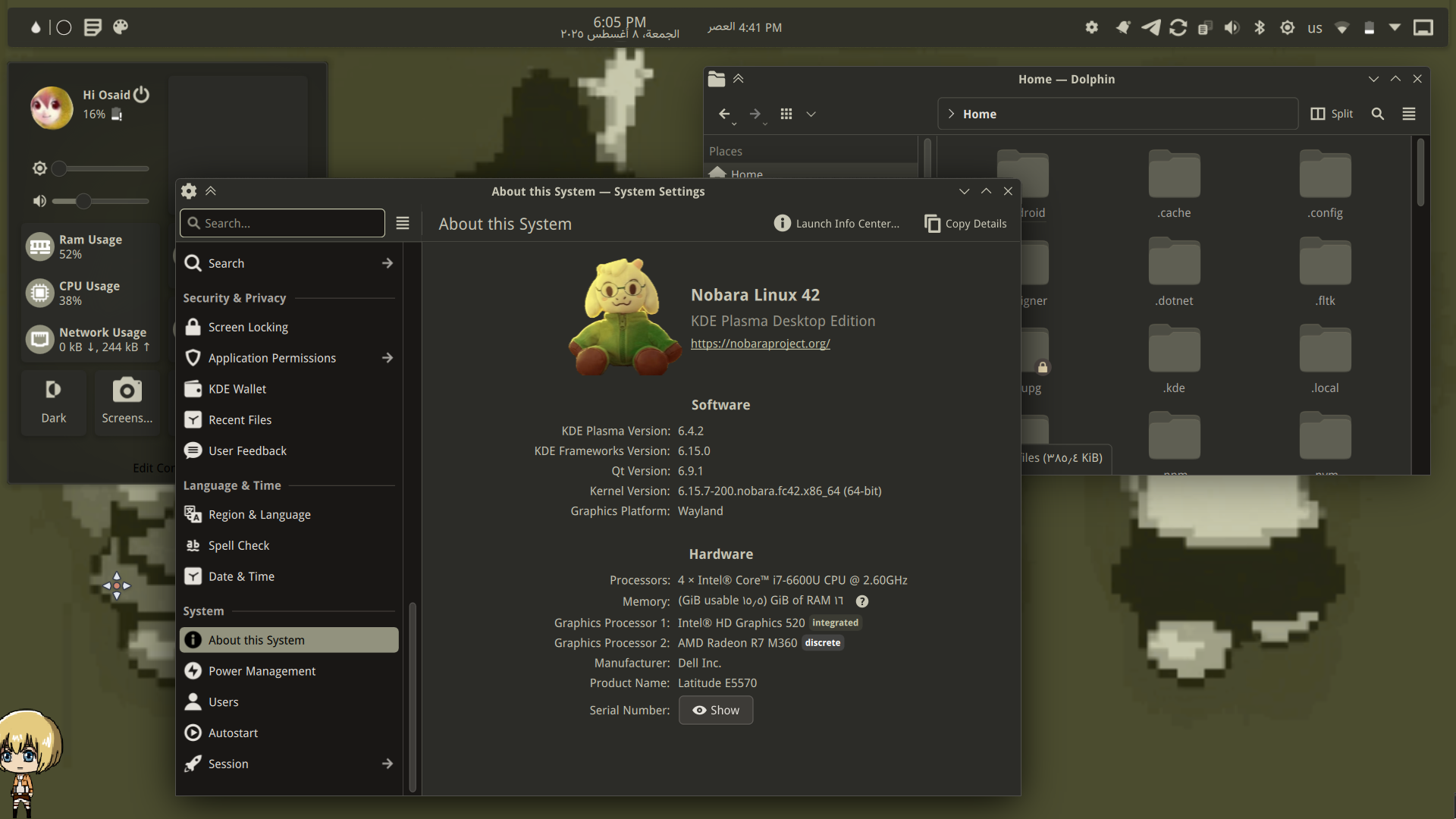Click the user avatar picture
Image resolution: width=1456 pixels, height=819 pixels.
click(52, 107)
